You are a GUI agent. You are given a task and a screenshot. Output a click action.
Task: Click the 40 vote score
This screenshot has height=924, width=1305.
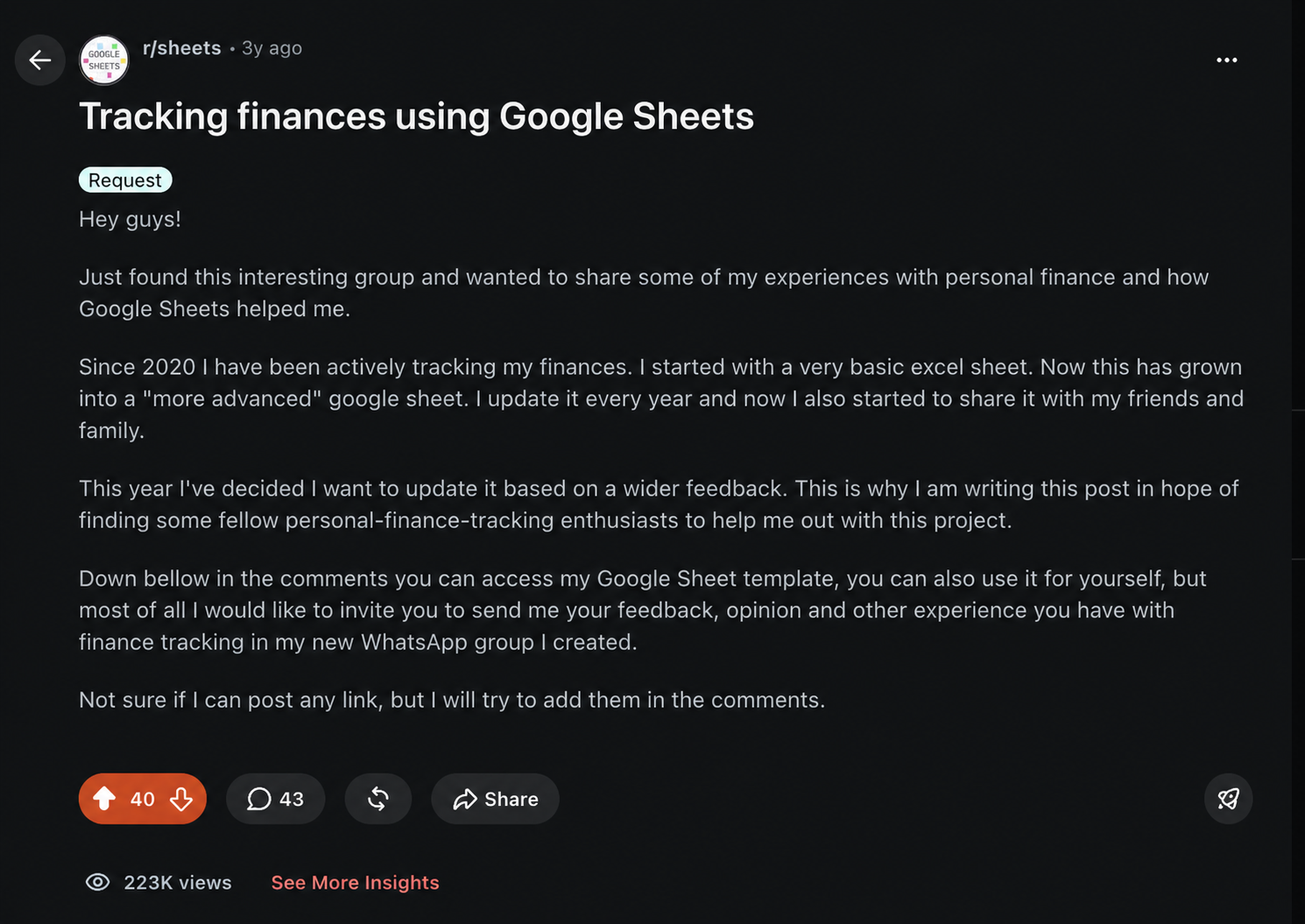coord(142,799)
